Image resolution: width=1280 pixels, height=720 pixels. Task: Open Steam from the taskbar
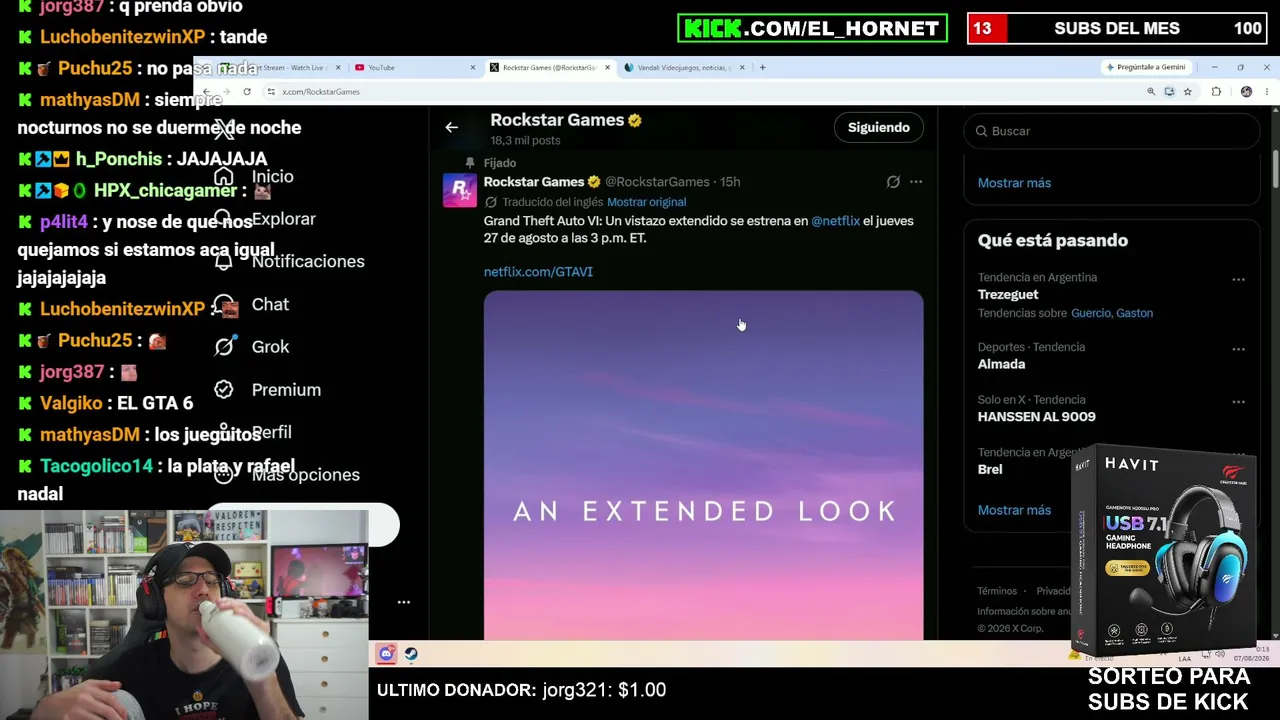point(411,654)
